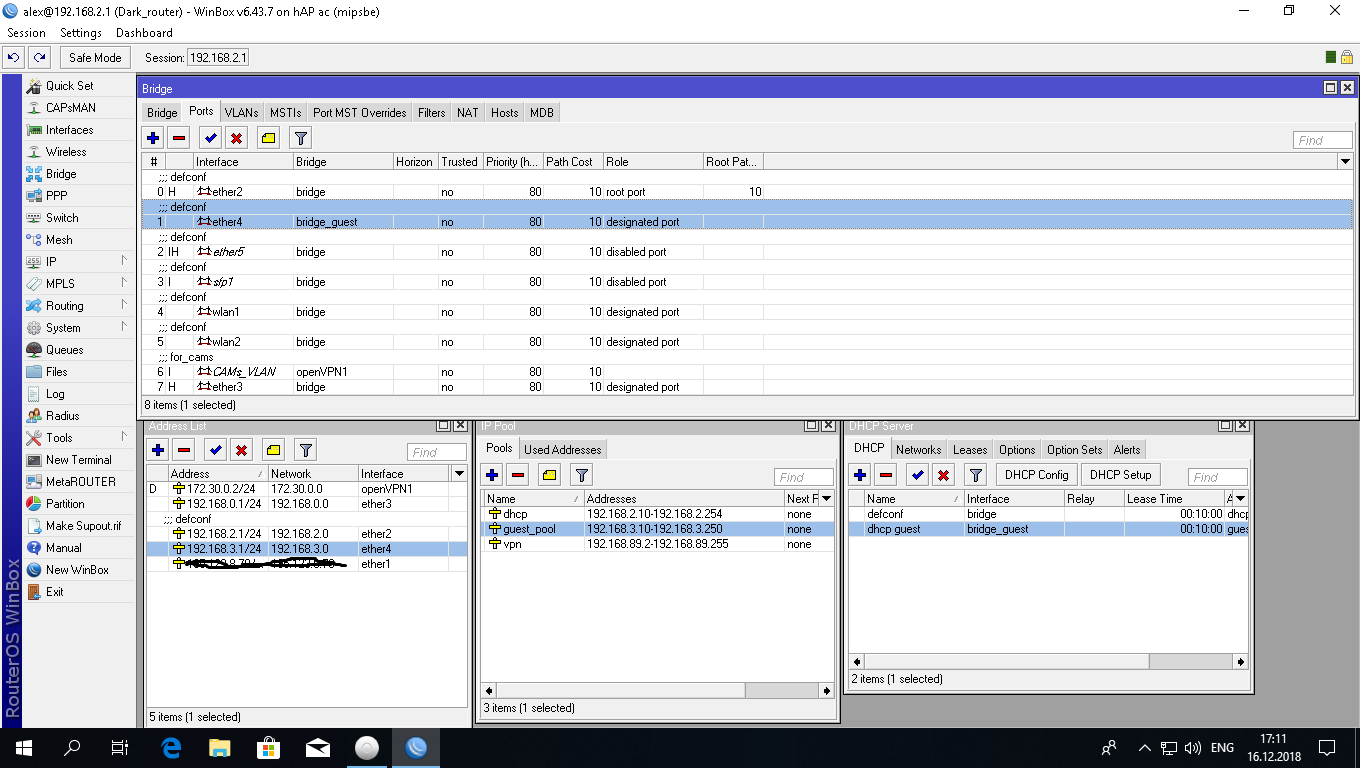Open Partition menu
The width and height of the screenshot is (1360, 768).
point(65,504)
